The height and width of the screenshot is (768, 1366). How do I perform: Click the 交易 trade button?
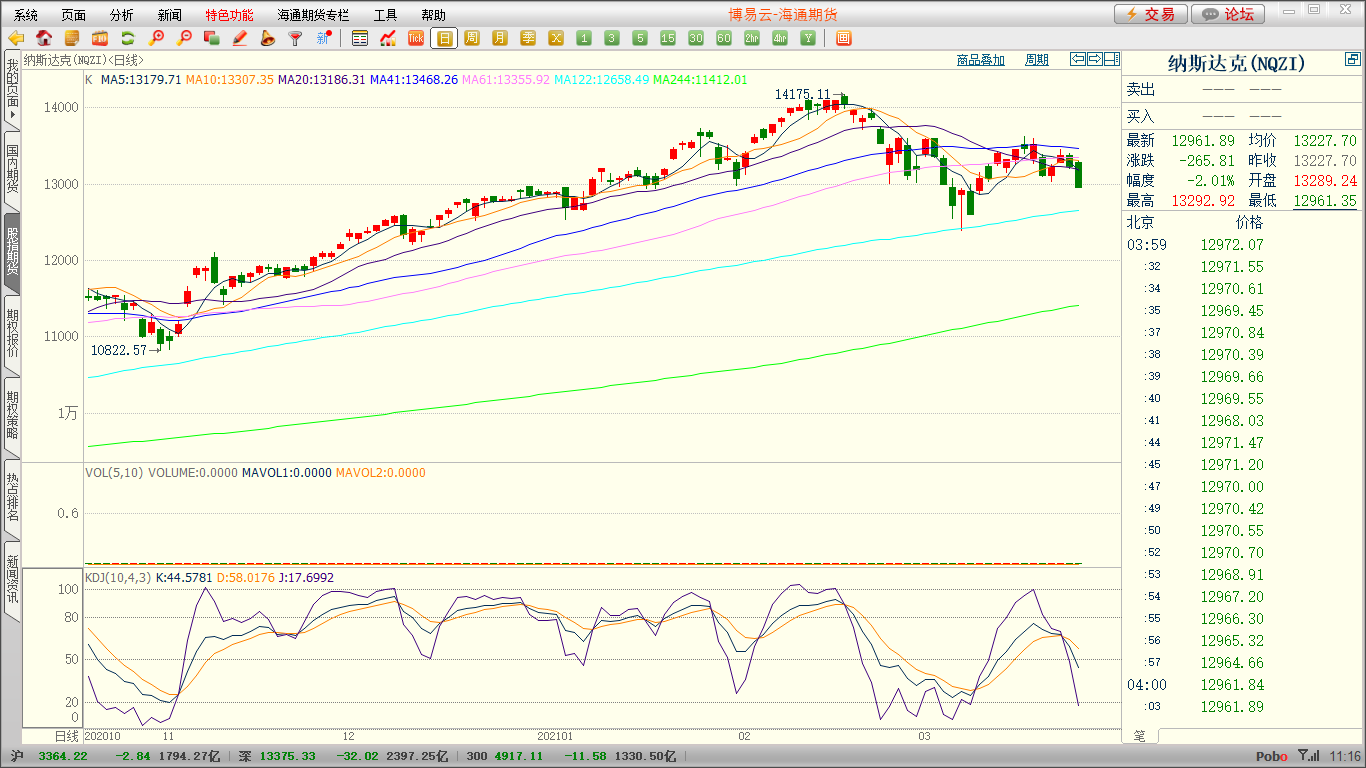1151,14
